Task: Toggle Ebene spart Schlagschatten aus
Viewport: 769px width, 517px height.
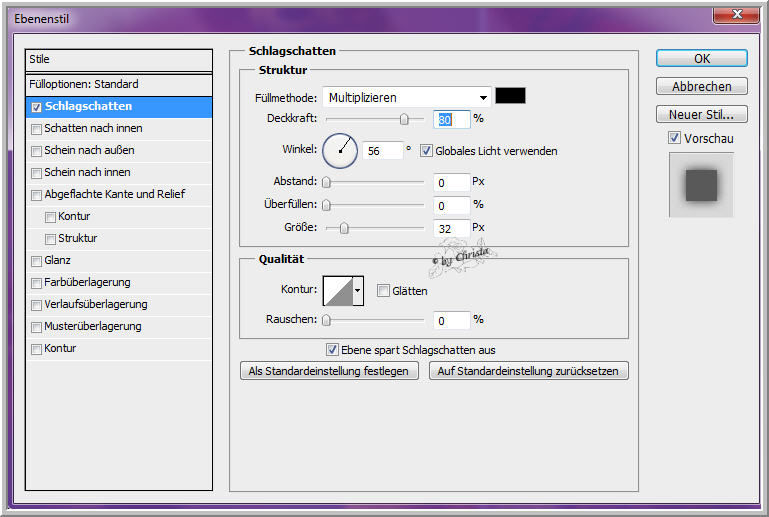Action: tap(332, 349)
